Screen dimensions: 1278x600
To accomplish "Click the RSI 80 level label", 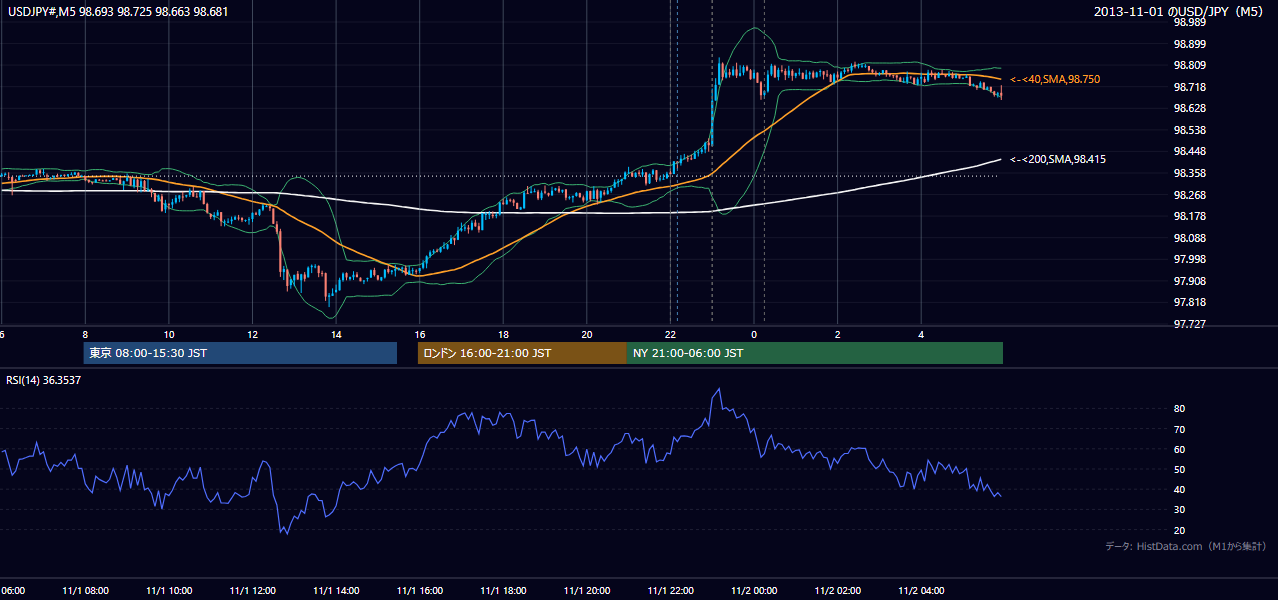I will (1180, 409).
